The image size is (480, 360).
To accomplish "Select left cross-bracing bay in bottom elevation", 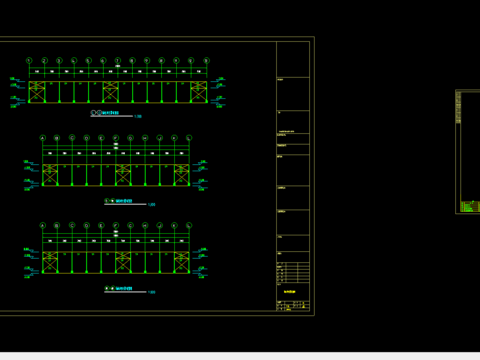I will pyautogui.click(x=50, y=263).
